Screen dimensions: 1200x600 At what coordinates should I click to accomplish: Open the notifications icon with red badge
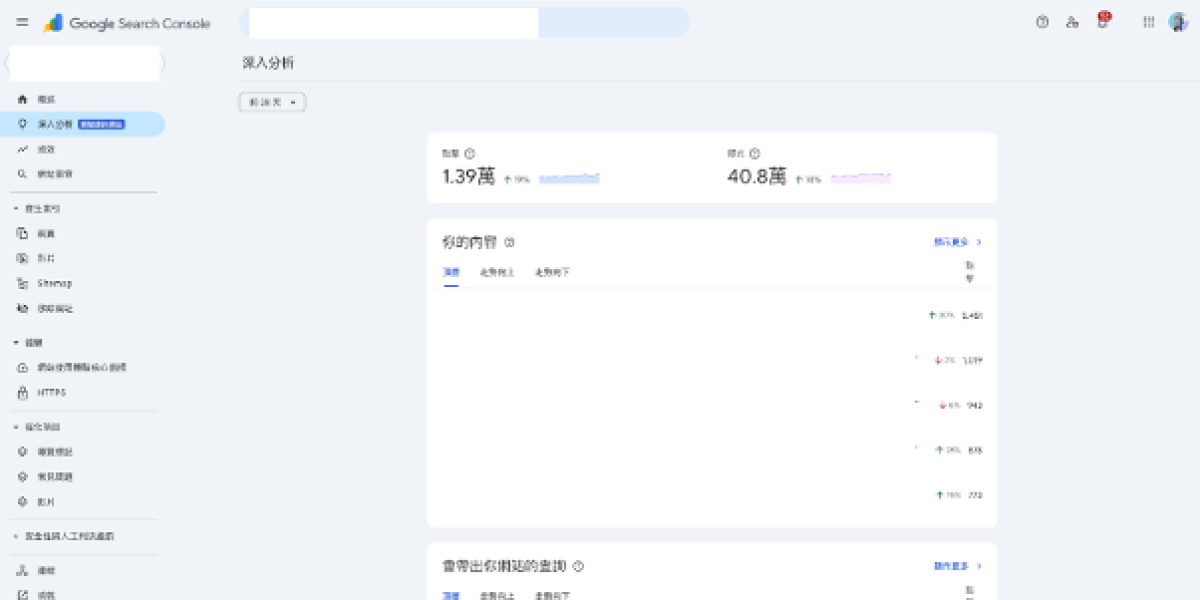click(1103, 21)
